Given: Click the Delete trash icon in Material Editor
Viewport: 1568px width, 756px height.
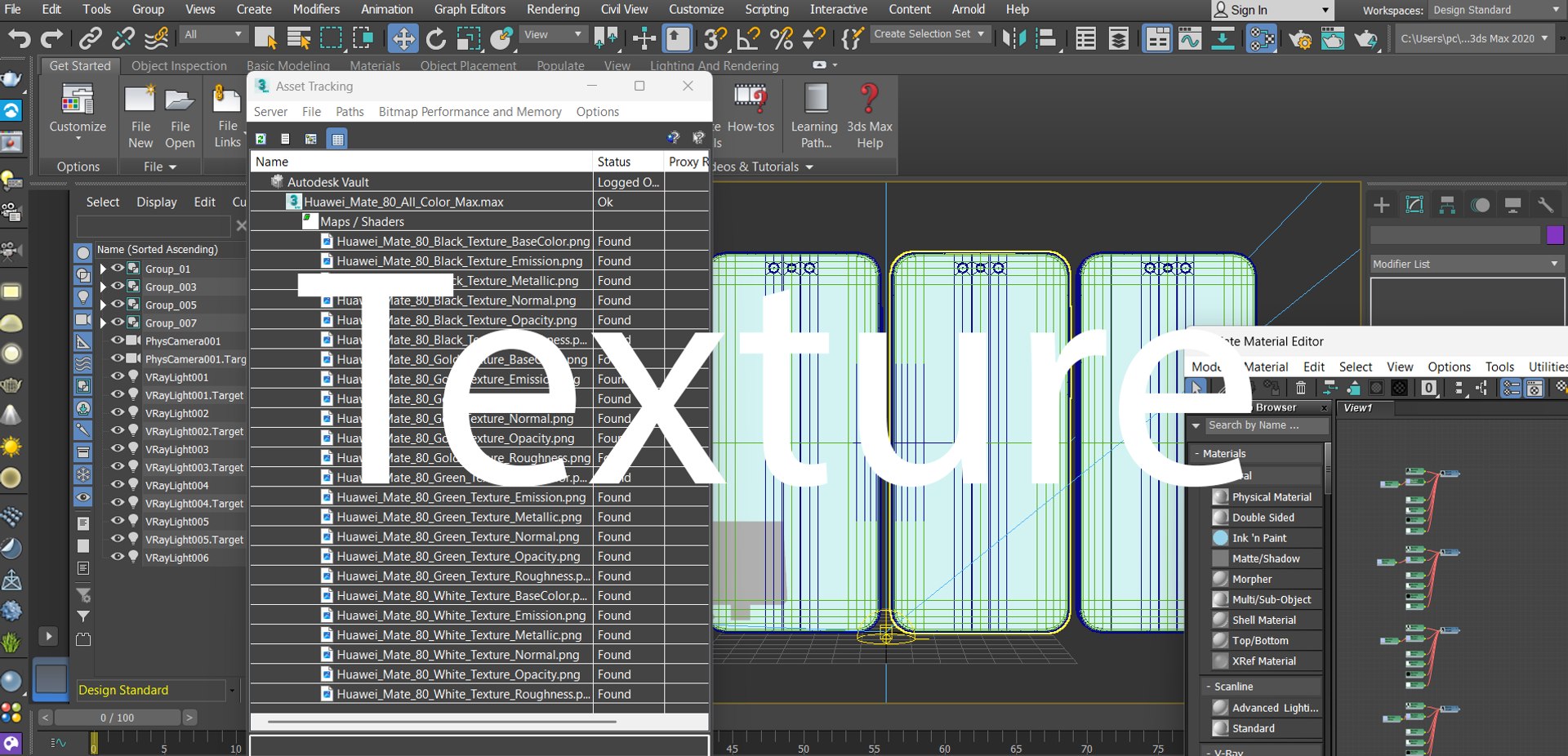Looking at the screenshot, I should (x=1301, y=388).
